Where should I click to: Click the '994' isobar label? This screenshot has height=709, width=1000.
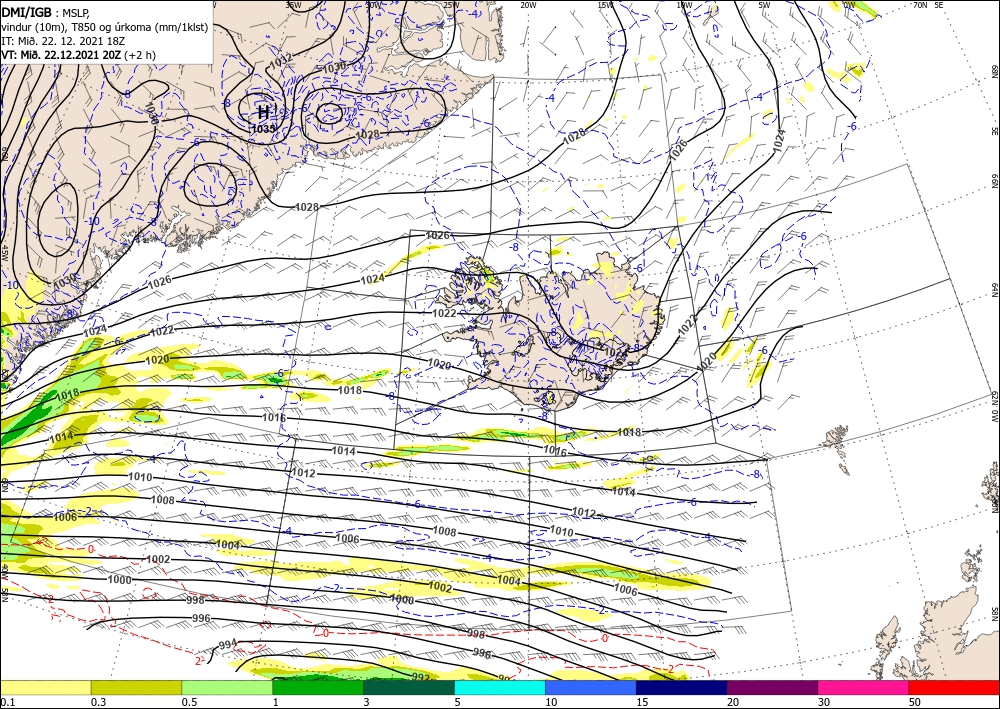click(228, 643)
